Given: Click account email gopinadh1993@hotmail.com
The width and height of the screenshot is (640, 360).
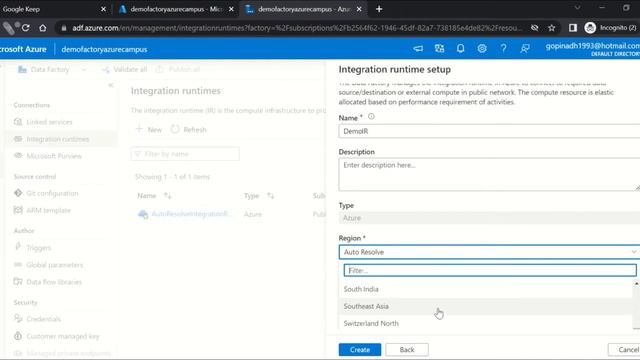Looking at the screenshot, I should click(593, 46).
